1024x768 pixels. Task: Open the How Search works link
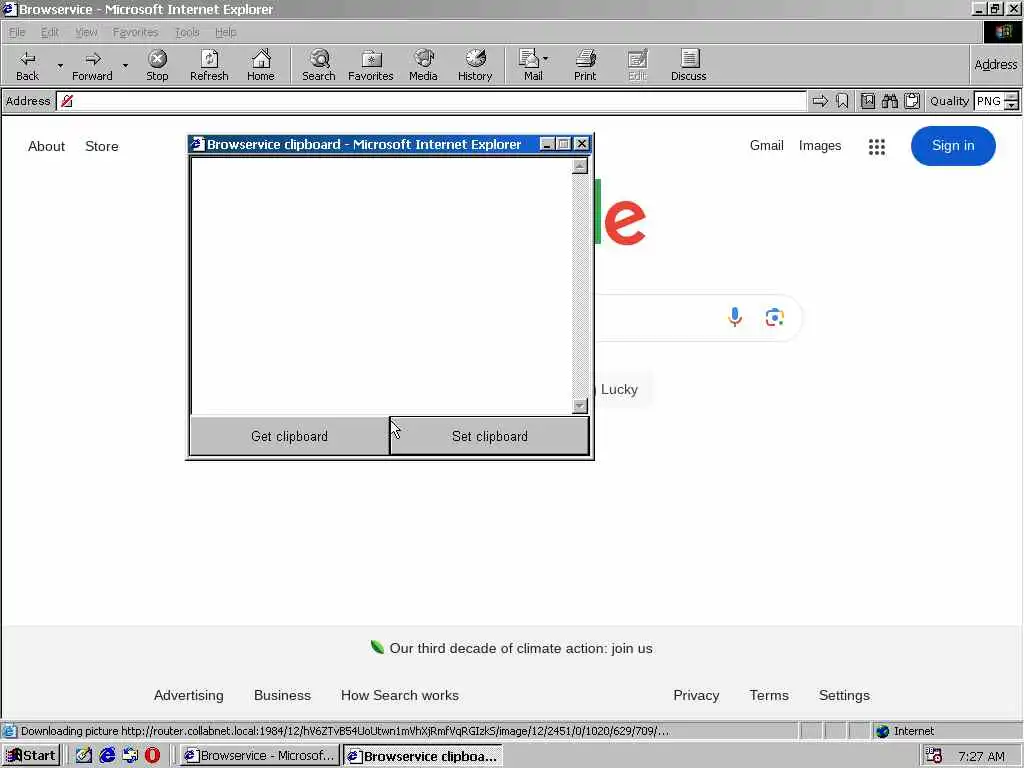[400, 696]
